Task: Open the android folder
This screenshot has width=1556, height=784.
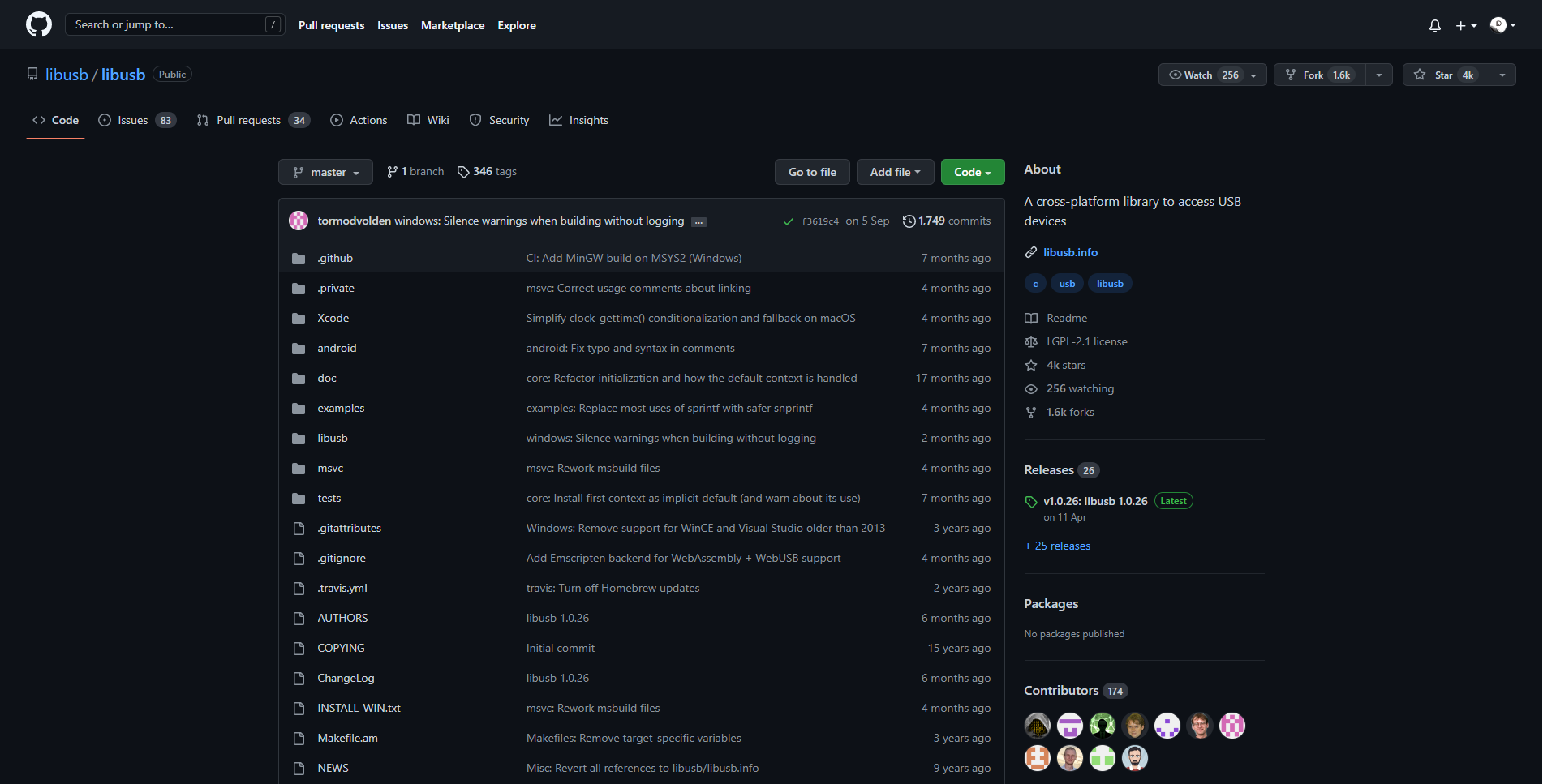Action: (337, 349)
